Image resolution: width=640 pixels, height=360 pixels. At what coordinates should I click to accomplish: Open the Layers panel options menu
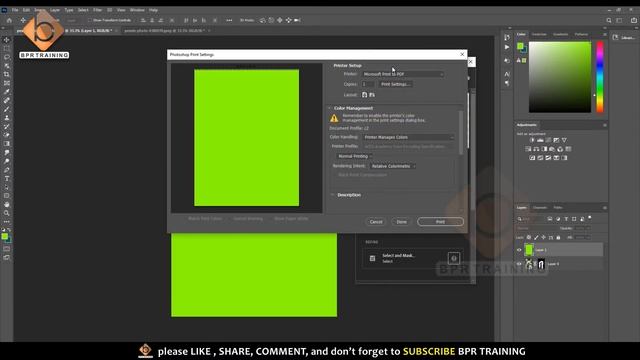click(604, 208)
